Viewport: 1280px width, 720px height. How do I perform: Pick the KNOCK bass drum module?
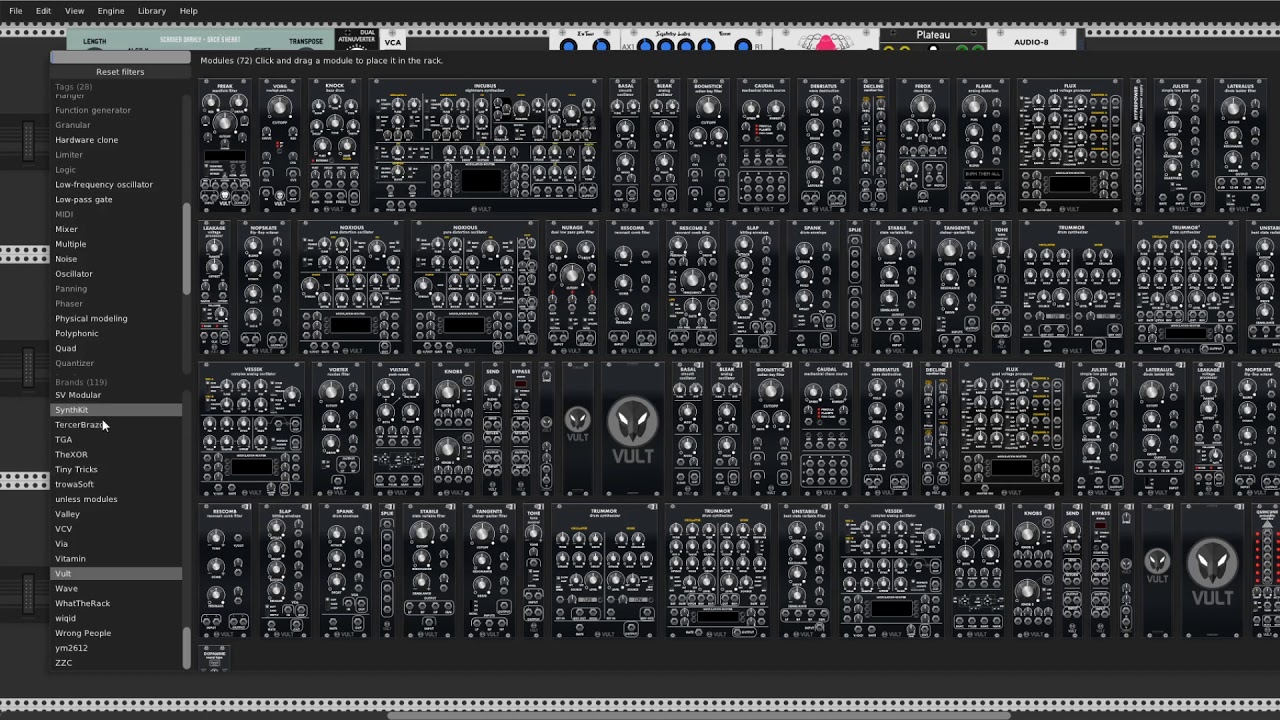334,147
